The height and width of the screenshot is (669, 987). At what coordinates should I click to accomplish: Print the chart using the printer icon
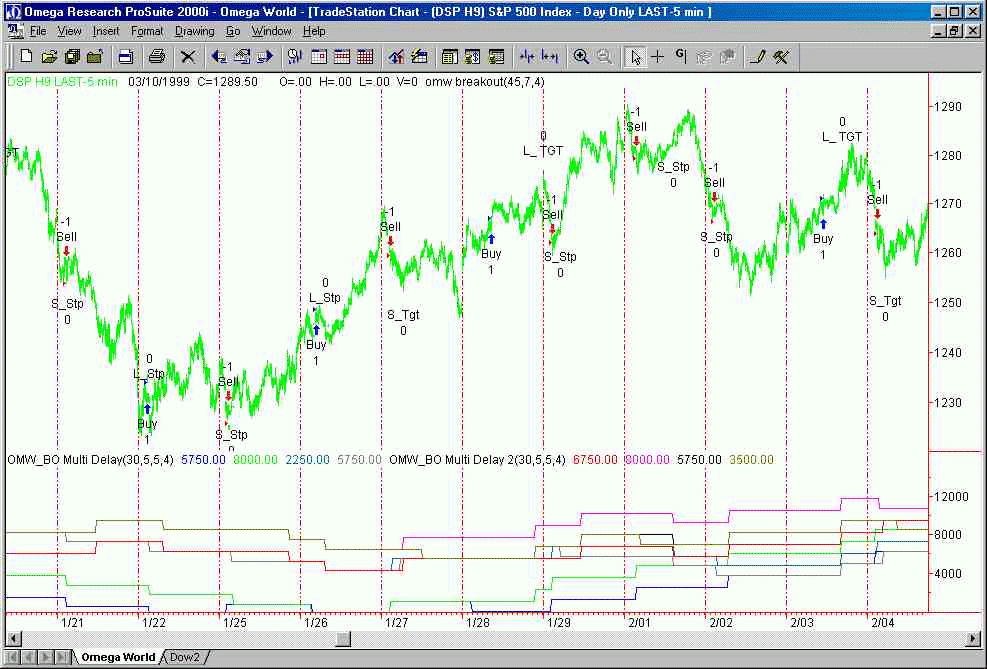click(157, 57)
